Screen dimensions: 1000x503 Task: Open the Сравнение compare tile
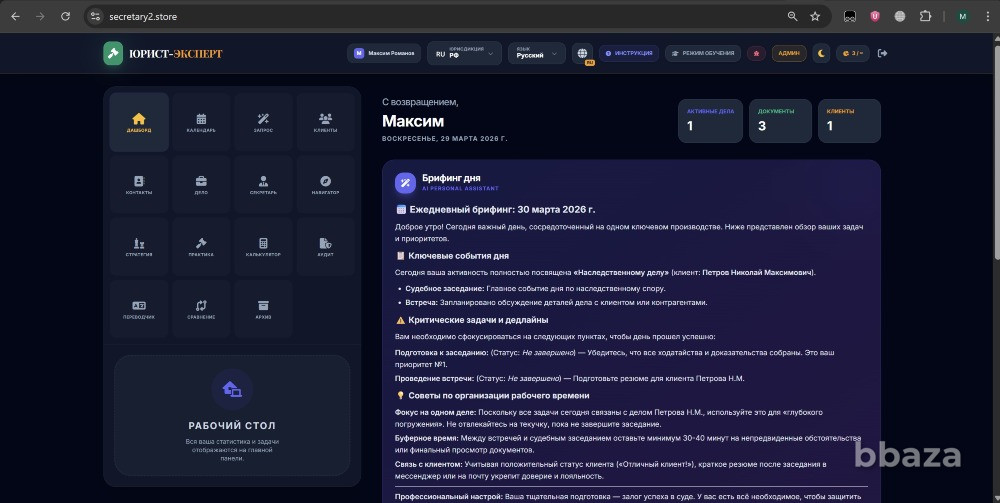[x=201, y=309]
